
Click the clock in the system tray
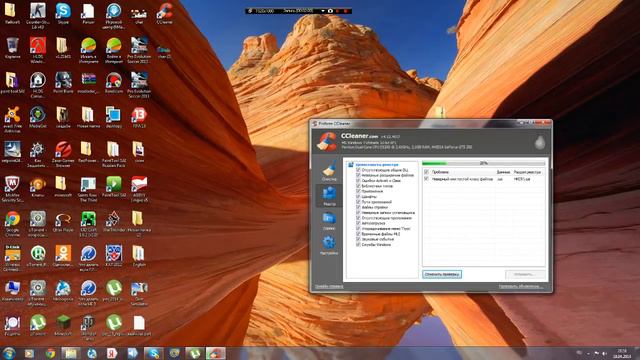[622, 353]
